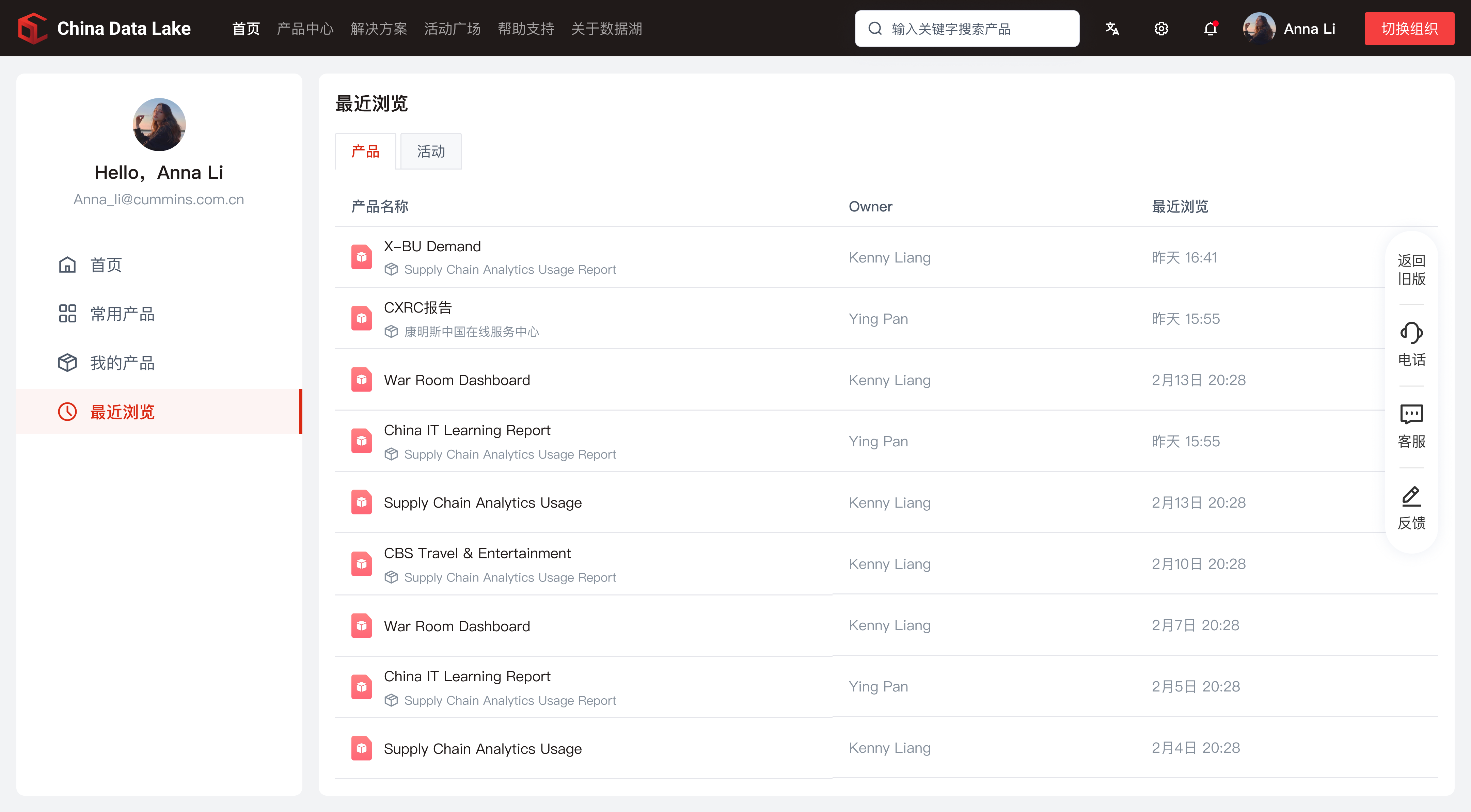Open the notifications bell

click(x=1210, y=29)
